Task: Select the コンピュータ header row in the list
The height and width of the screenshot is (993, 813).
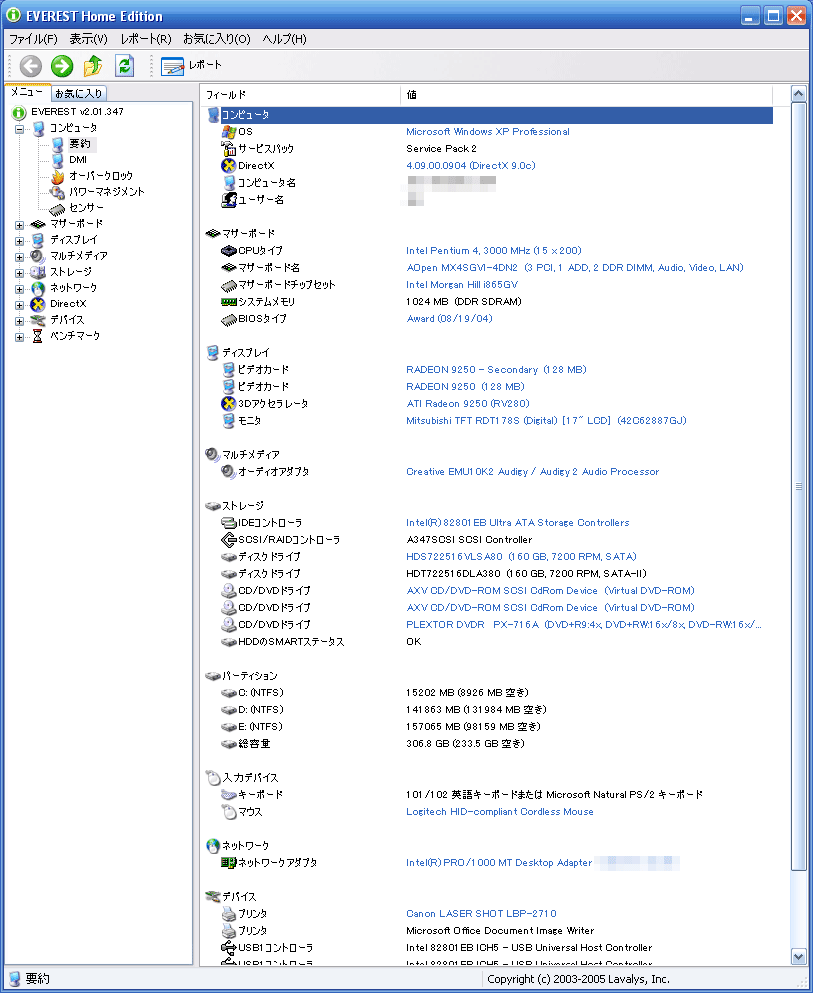Action: (489, 115)
